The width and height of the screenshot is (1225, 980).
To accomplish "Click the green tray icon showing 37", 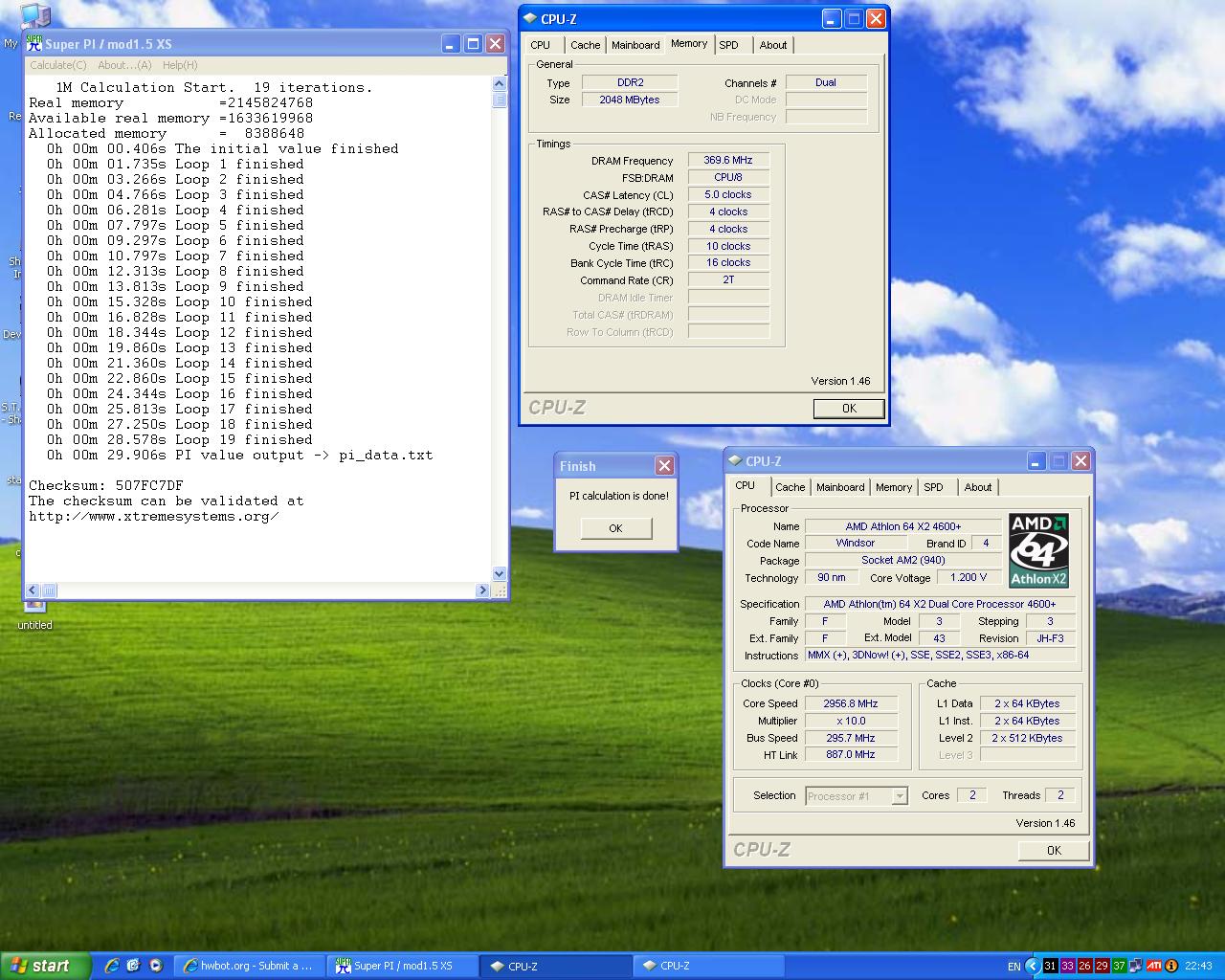I will pos(1119,967).
